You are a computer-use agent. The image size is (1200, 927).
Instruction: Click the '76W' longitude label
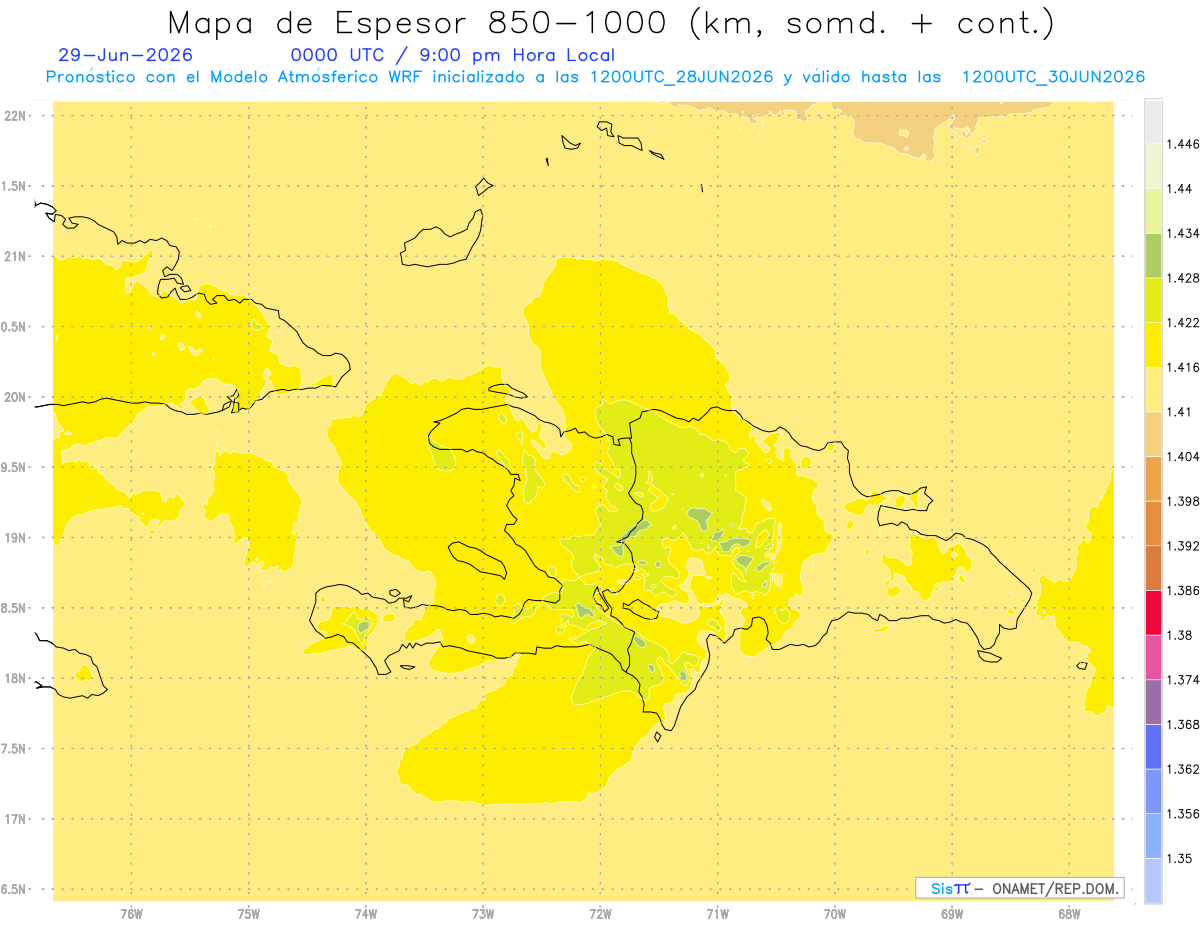pos(131,913)
